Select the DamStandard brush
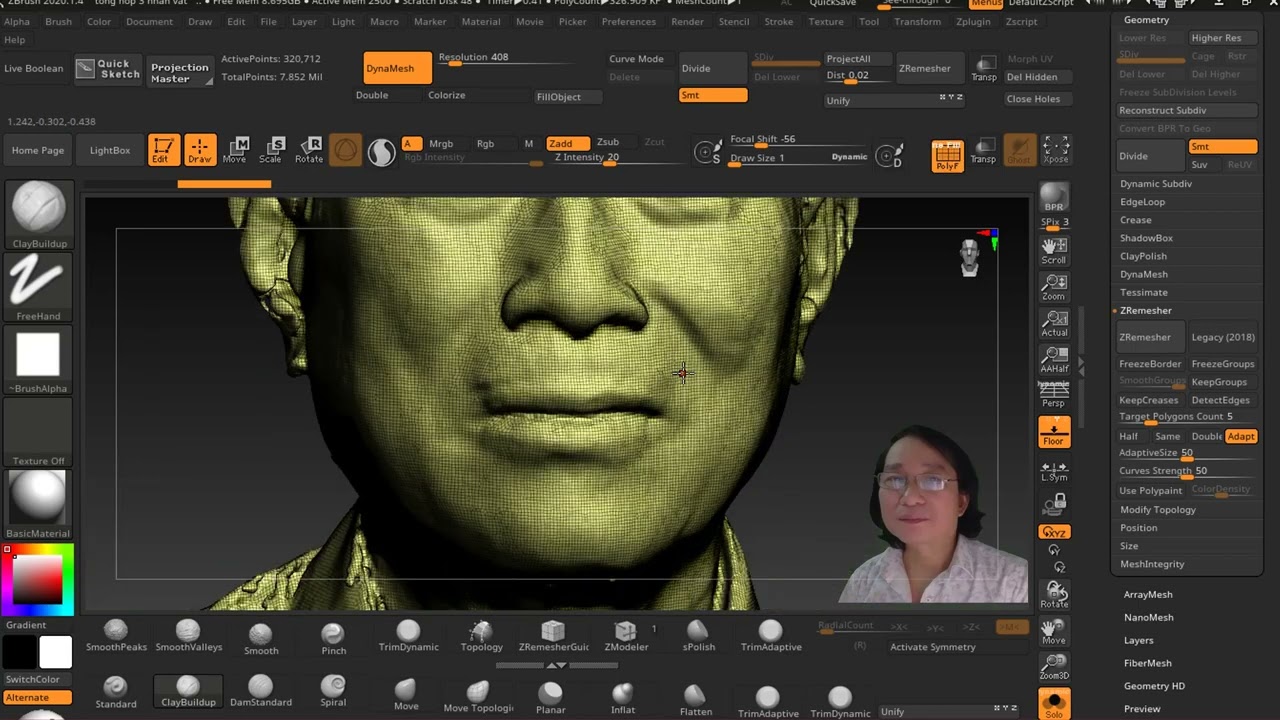 260,691
